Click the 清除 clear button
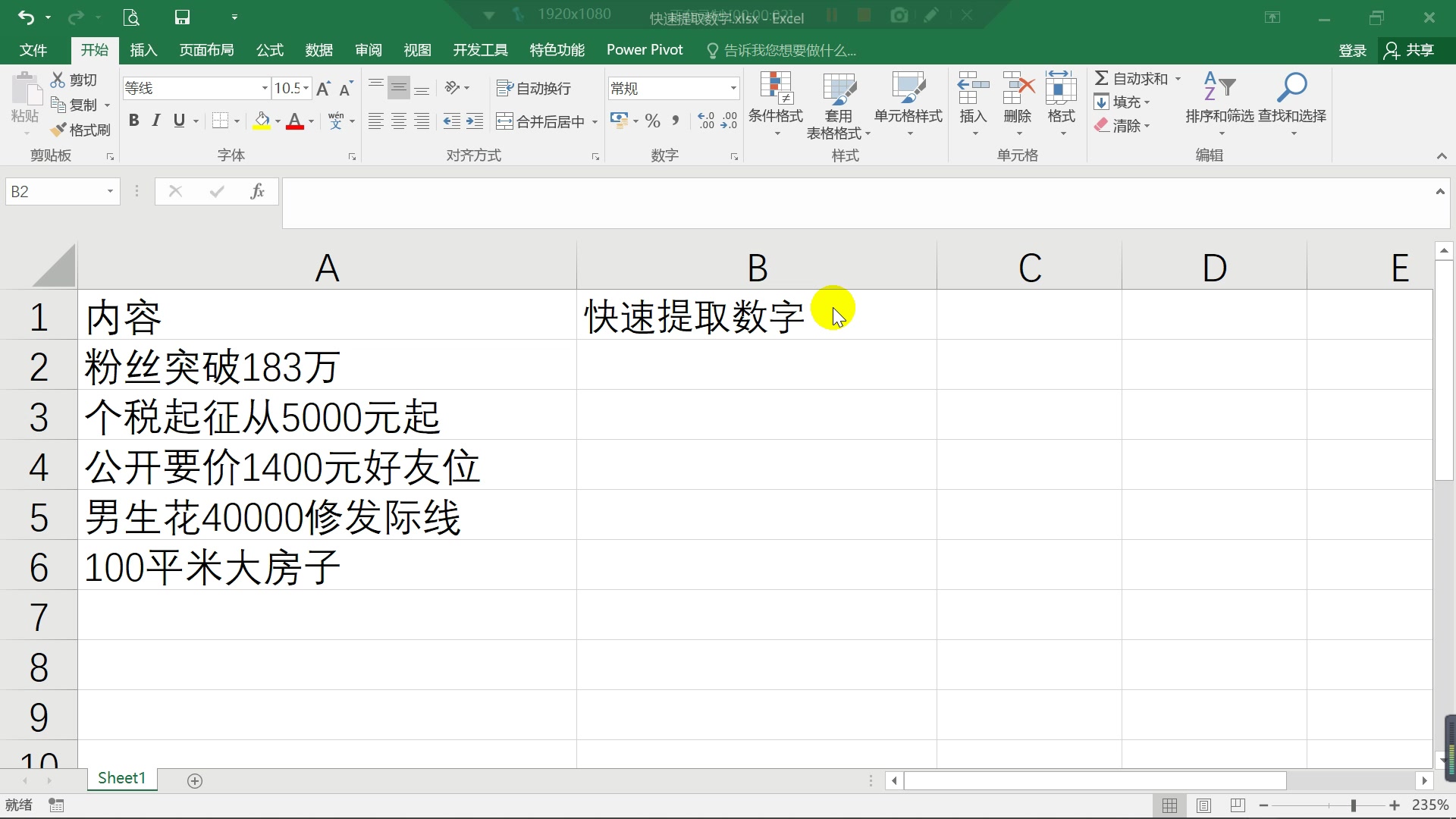 pos(1122,126)
